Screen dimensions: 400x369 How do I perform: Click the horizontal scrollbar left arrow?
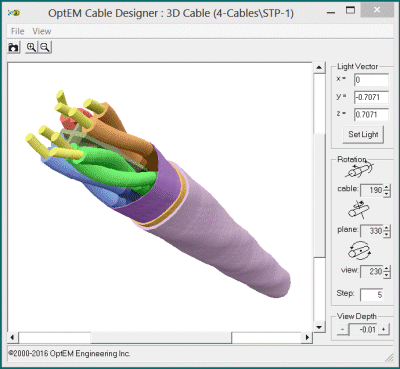click(x=12, y=337)
